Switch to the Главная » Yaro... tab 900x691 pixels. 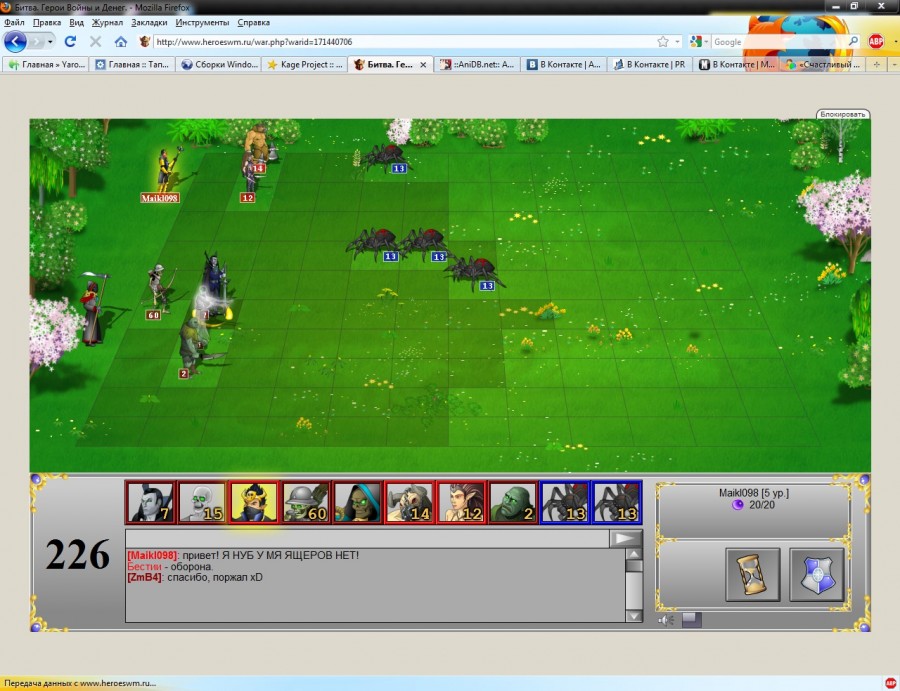47,64
